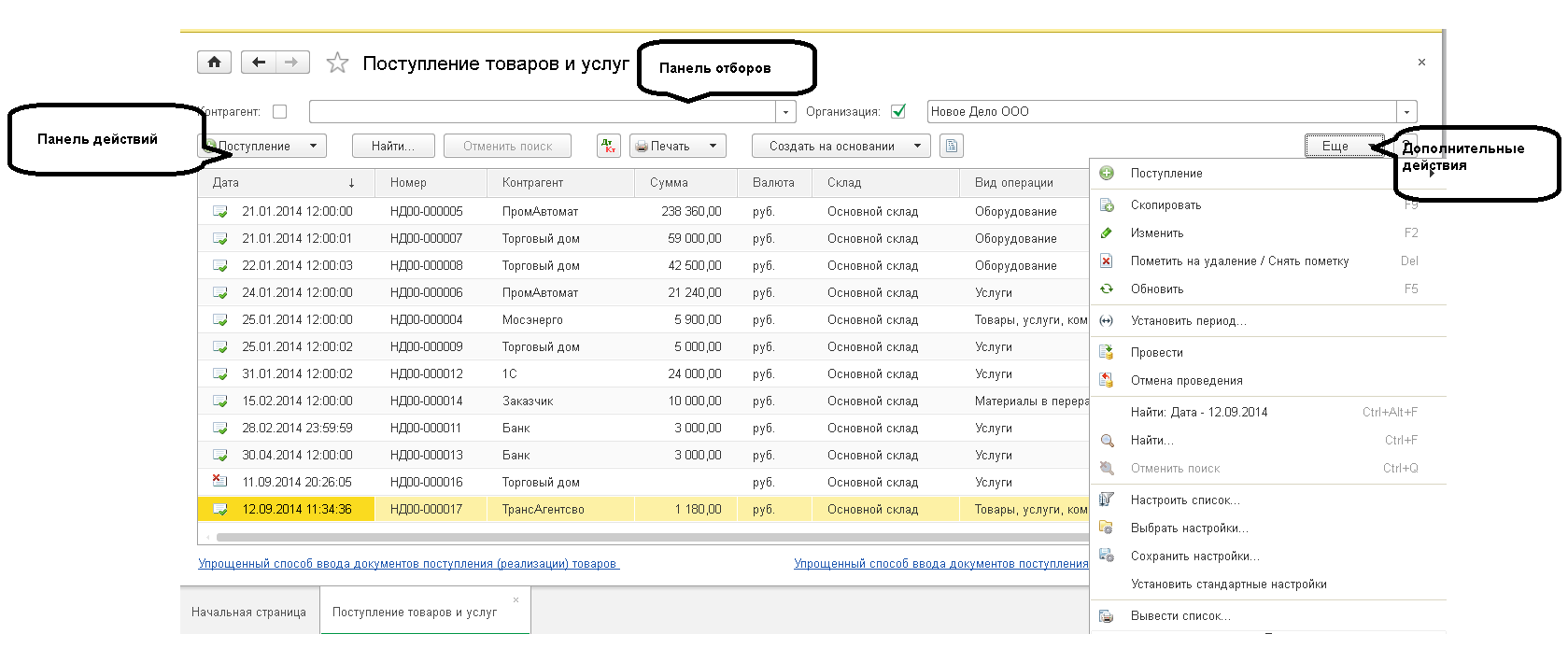
Task: Add page to favorites with star icon
Action: click(337, 63)
